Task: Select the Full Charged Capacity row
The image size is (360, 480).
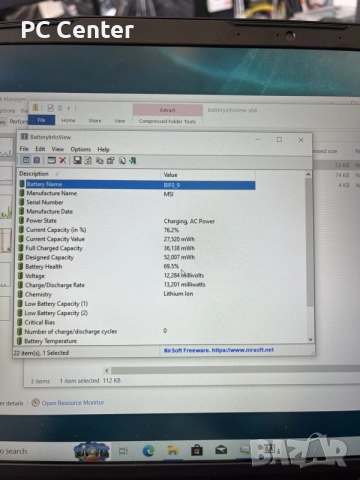Action: tap(137, 248)
